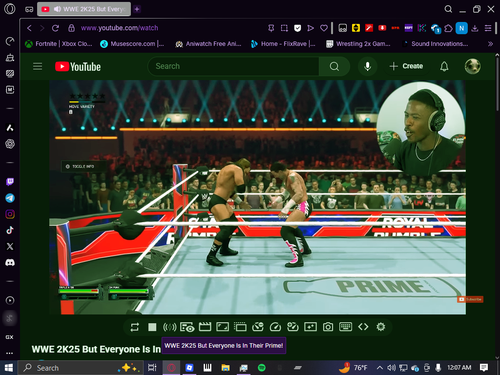Open TikTok in the sidebar
Screen dimensions: 500x375
10,230
